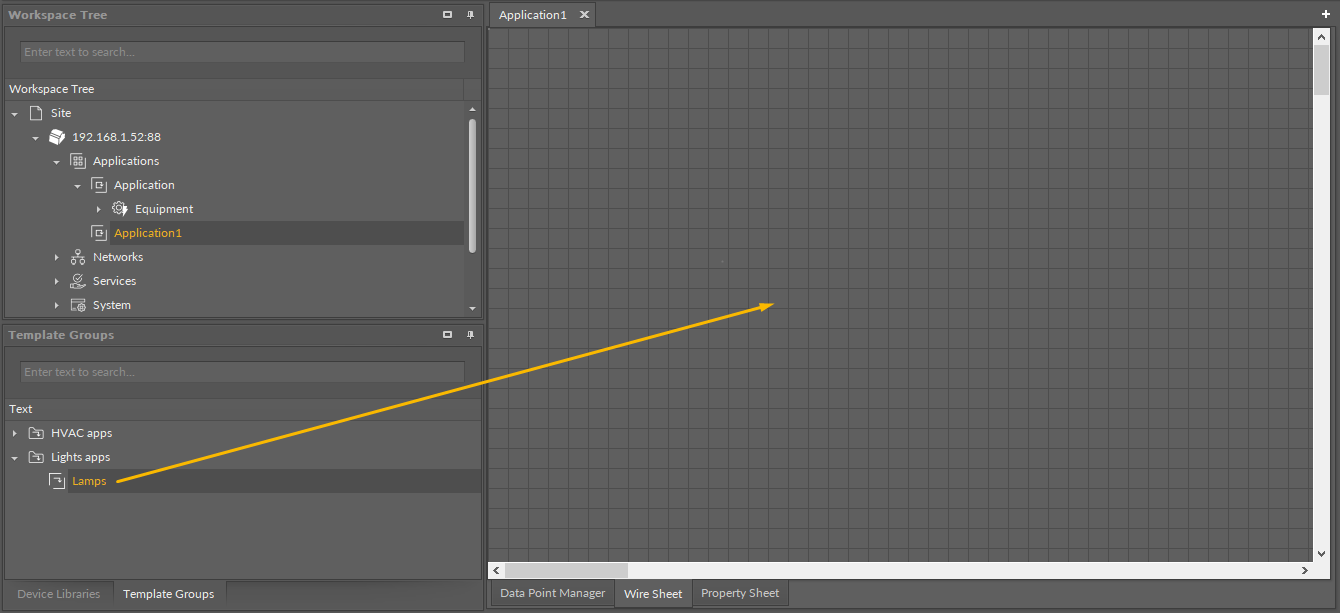Add a new tab with plus button
Viewport: 1340px width, 613px height.
point(1326,14)
